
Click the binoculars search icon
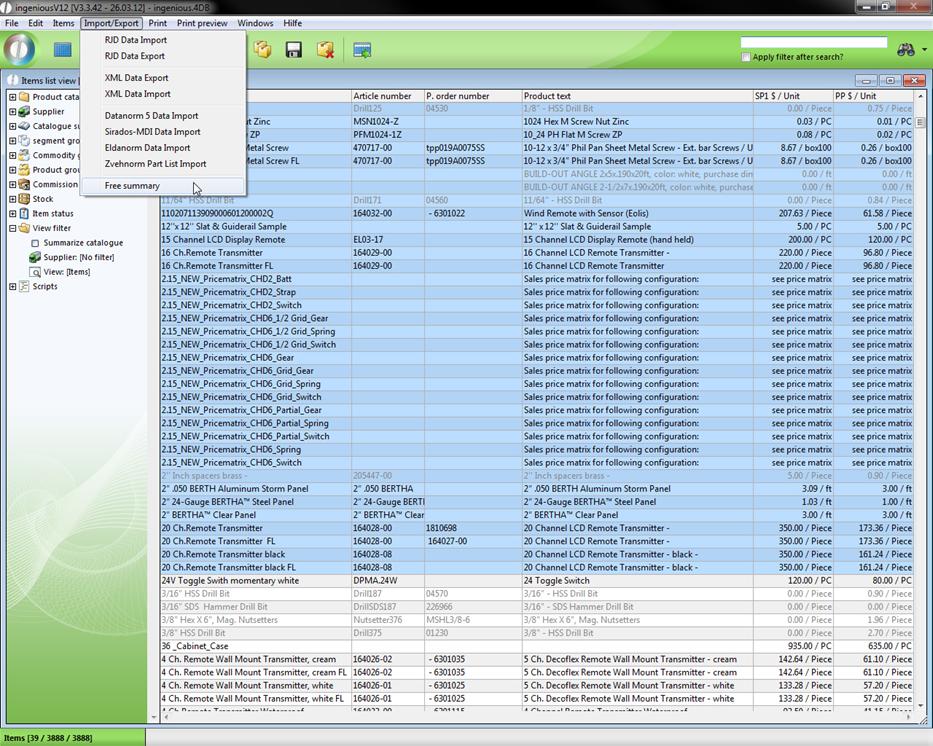point(906,50)
